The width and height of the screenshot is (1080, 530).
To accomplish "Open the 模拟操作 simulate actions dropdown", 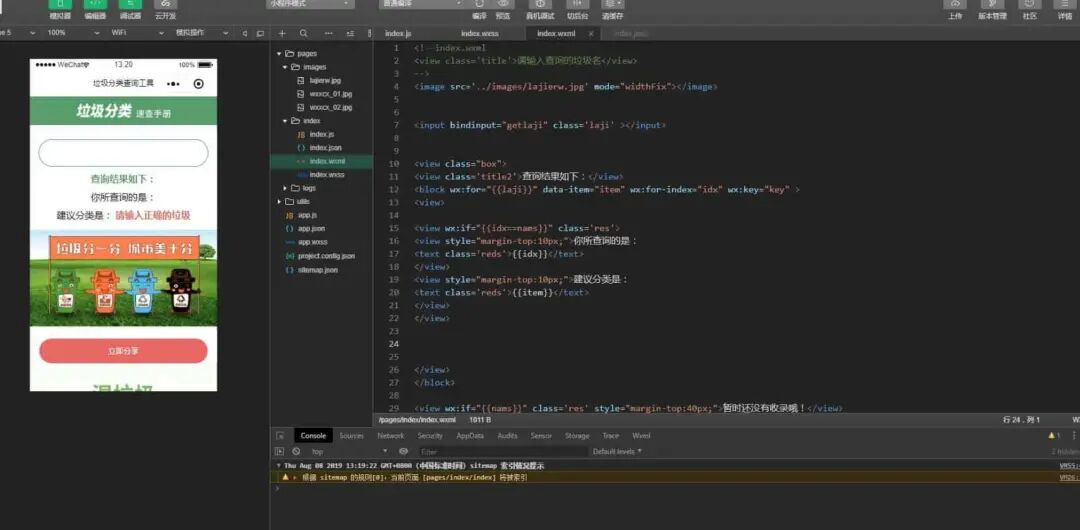I will (202, 33).
